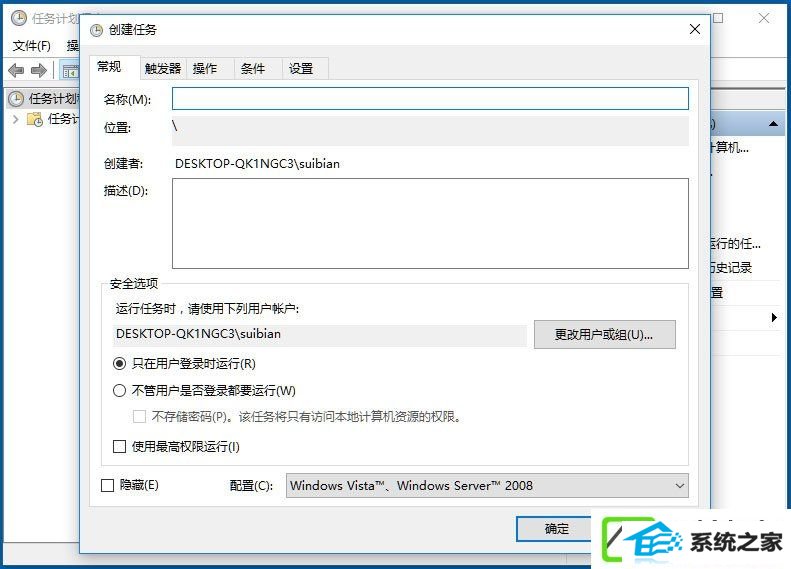Click the 更改用户或组 button

(x=604, y=334)
